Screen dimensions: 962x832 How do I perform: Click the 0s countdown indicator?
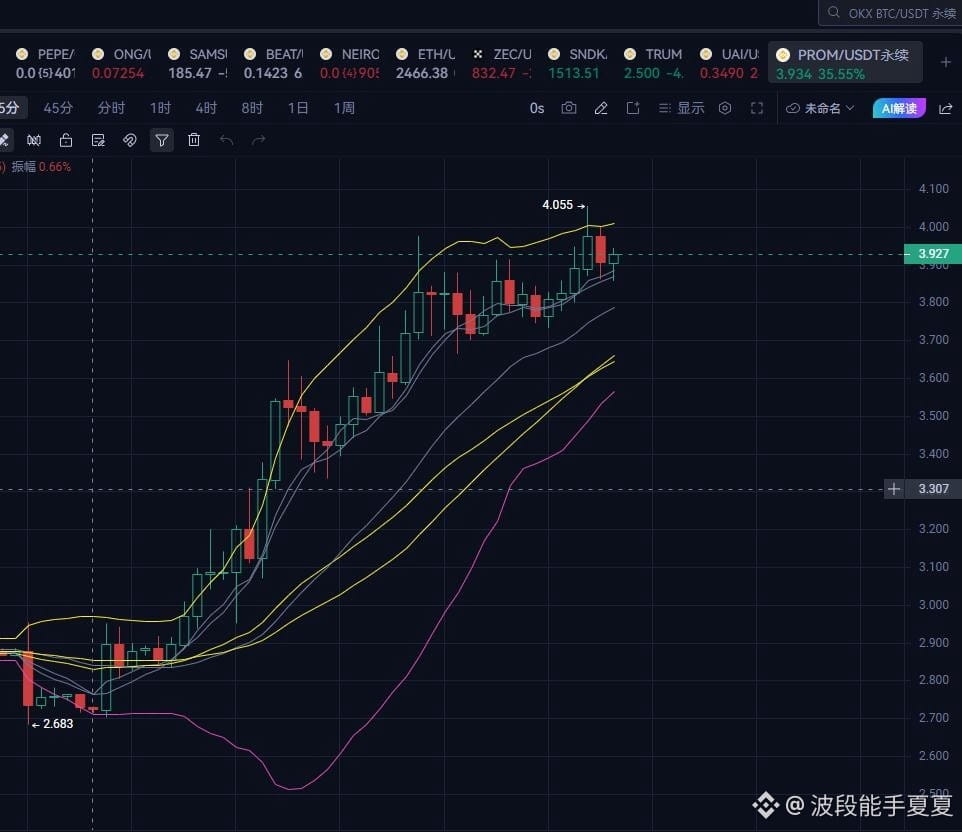click(x=537, y=109)
